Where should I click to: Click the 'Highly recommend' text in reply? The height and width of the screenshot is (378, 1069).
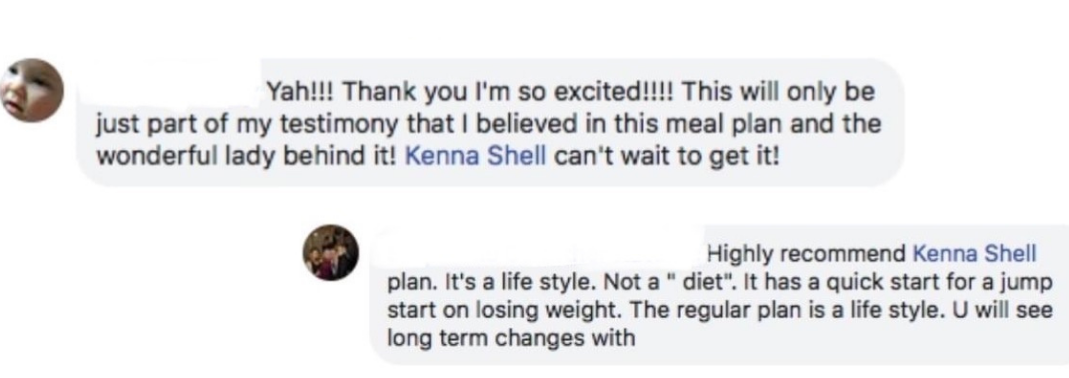click(806, 255)
